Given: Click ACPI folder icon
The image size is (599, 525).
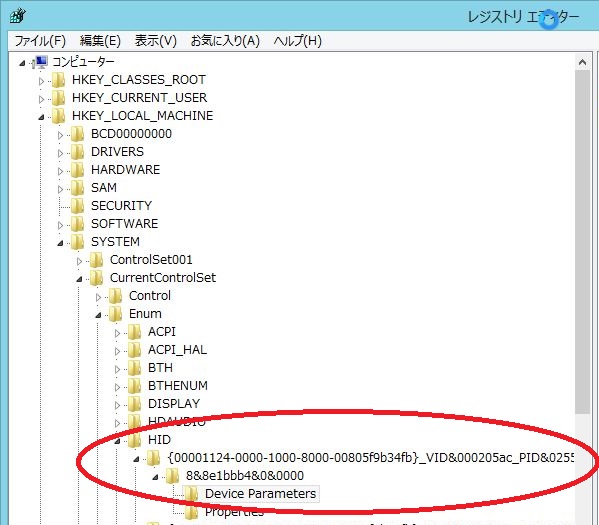Looking at the screenshot, I should pyautogui.click(x=134, y=332).
